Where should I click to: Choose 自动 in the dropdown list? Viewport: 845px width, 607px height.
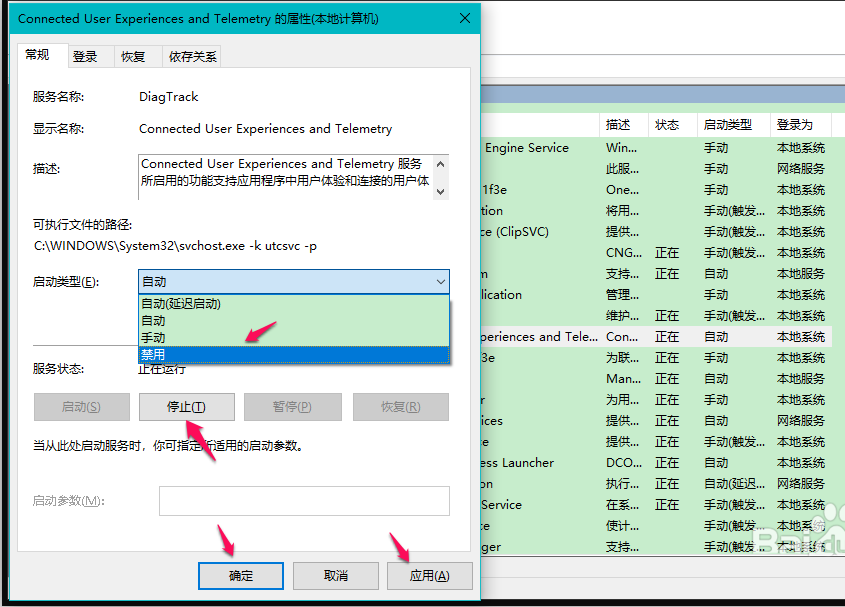point(294,321)
